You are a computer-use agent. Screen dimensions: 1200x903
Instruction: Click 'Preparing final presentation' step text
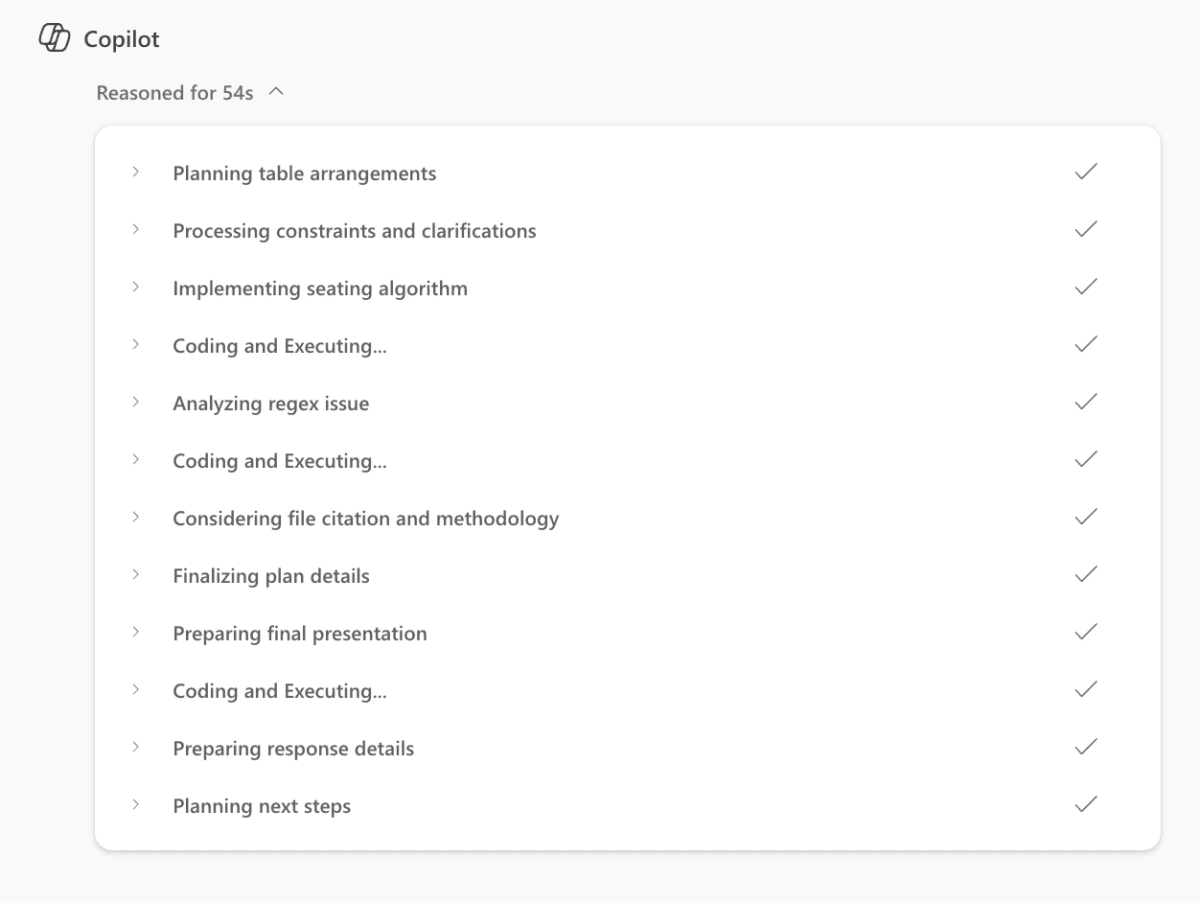pos(299,634)
